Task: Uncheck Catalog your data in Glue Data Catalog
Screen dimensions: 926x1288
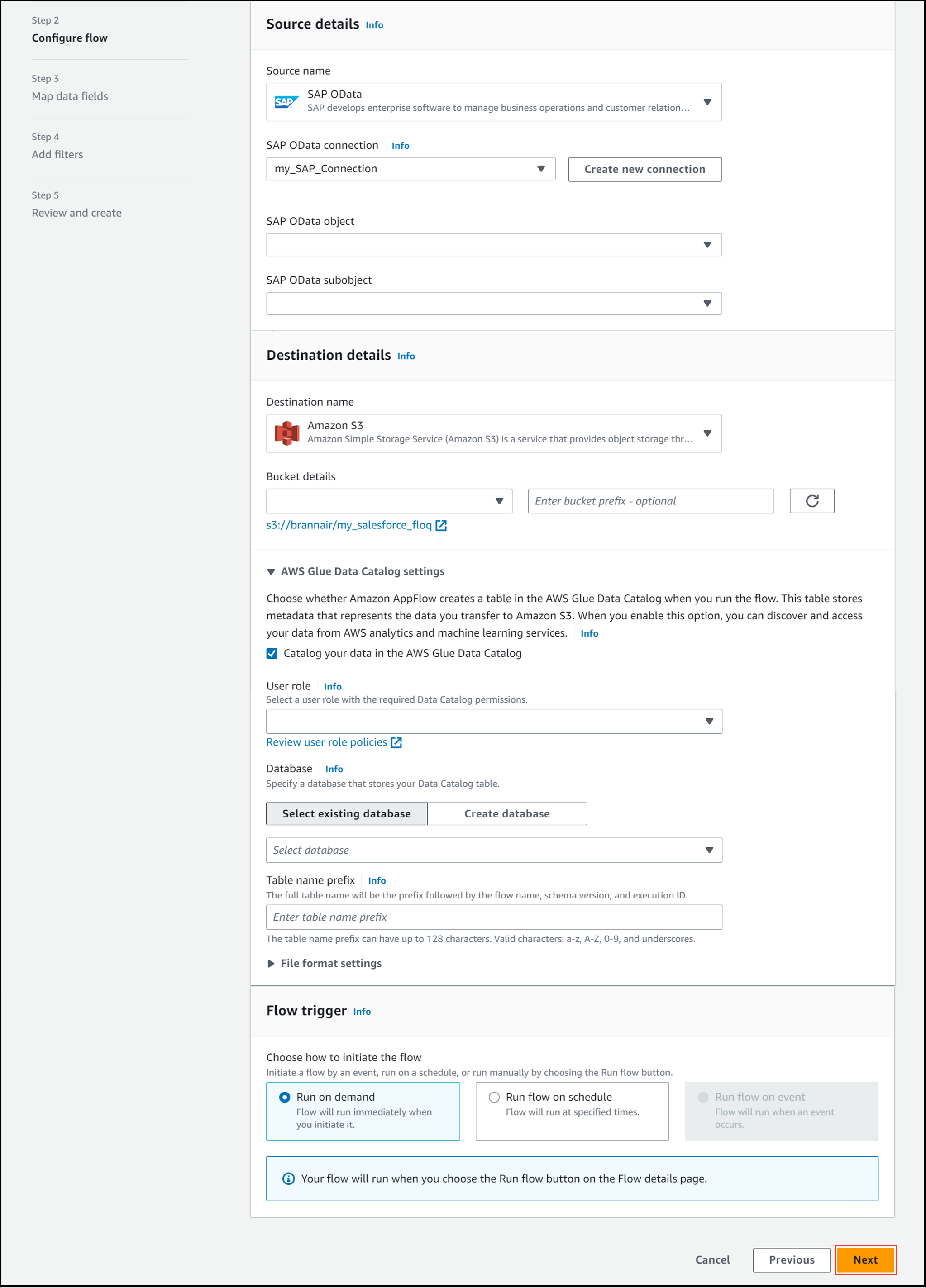Action: (x=272, y=653)
